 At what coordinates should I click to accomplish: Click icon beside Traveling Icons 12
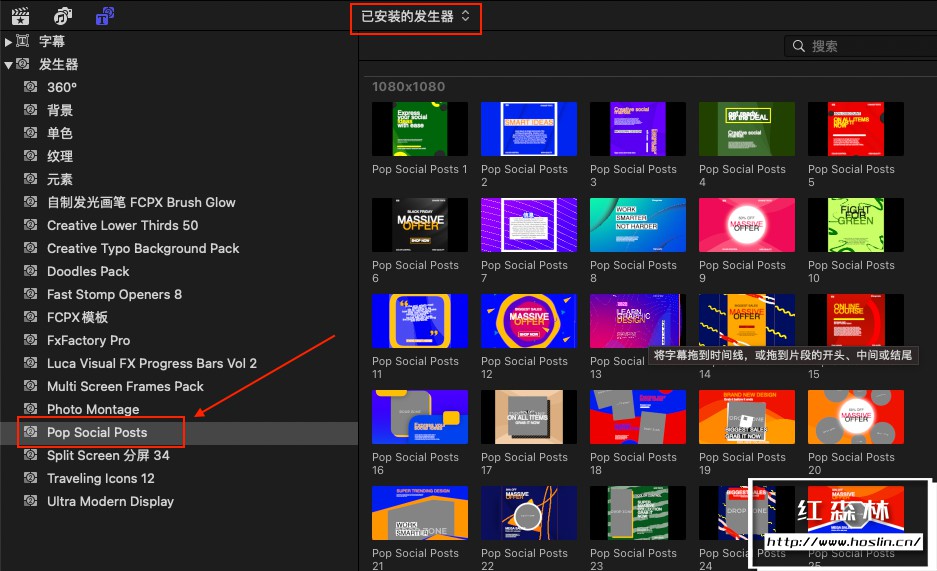point(30,478)
